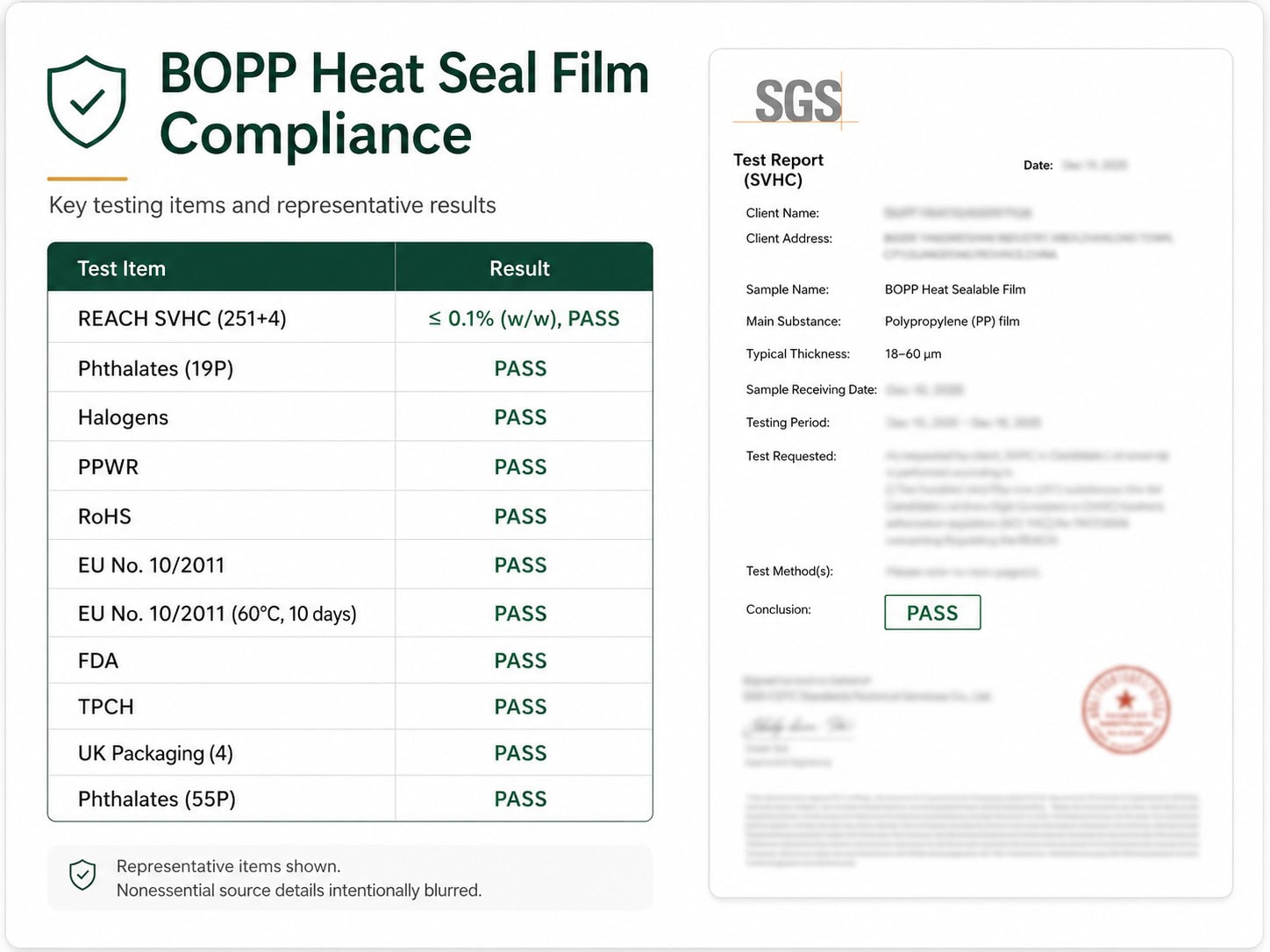Click 'Nonessential source details intentionally blurred.' text
The width and height of the screenshot is (1270, 952).
coord(299,891)
